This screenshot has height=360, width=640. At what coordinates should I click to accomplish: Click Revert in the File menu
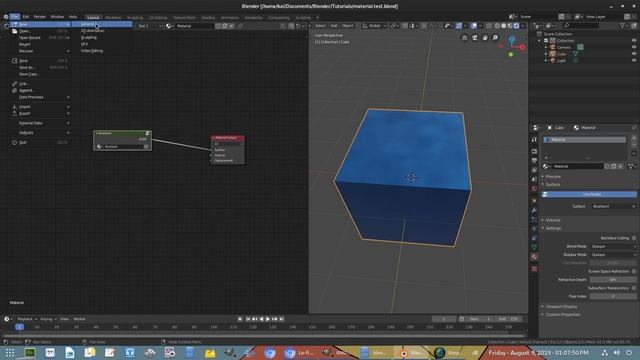[x=40, y=44]
